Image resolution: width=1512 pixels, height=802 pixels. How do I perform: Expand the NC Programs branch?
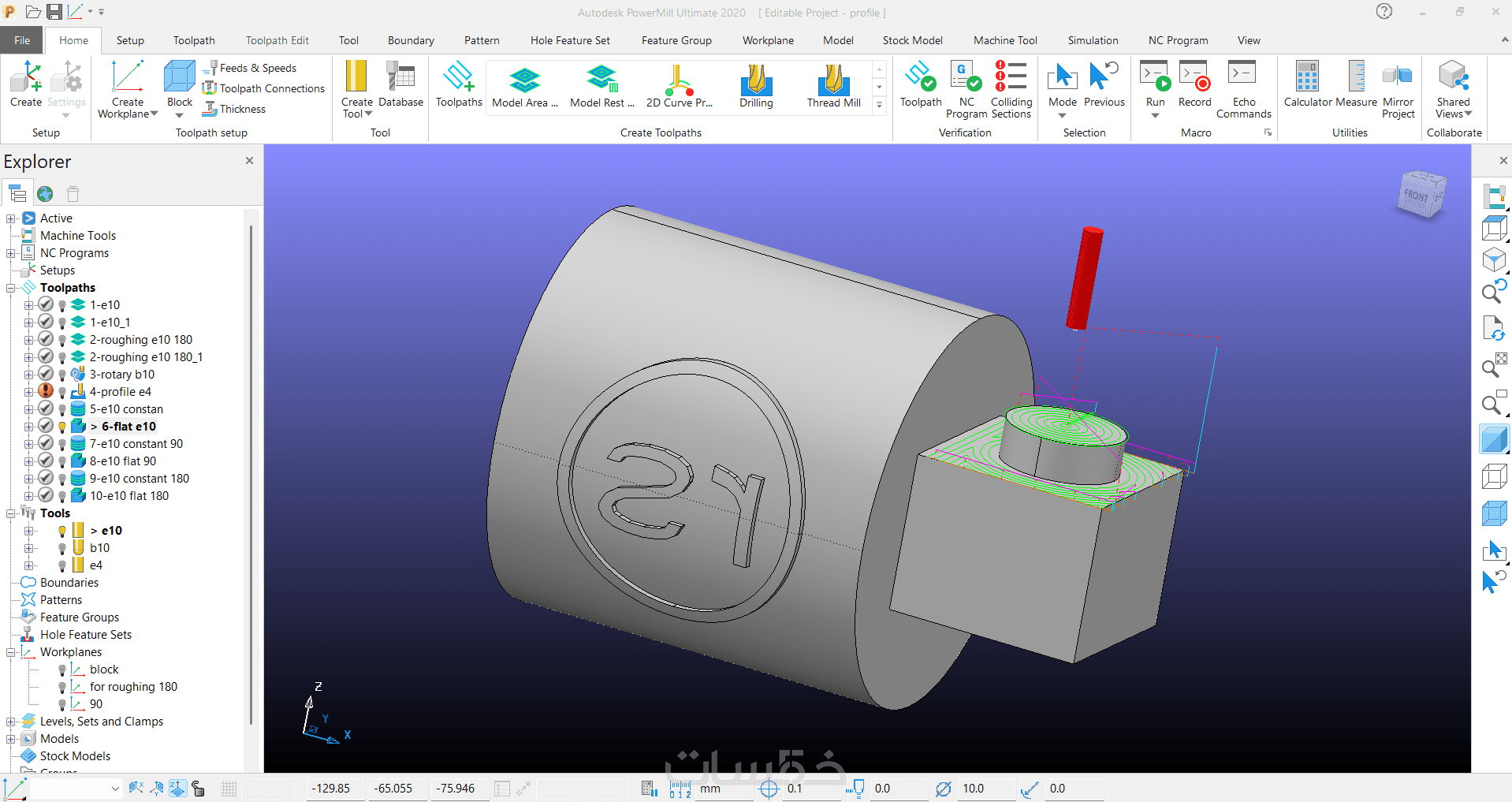(11, 253)
